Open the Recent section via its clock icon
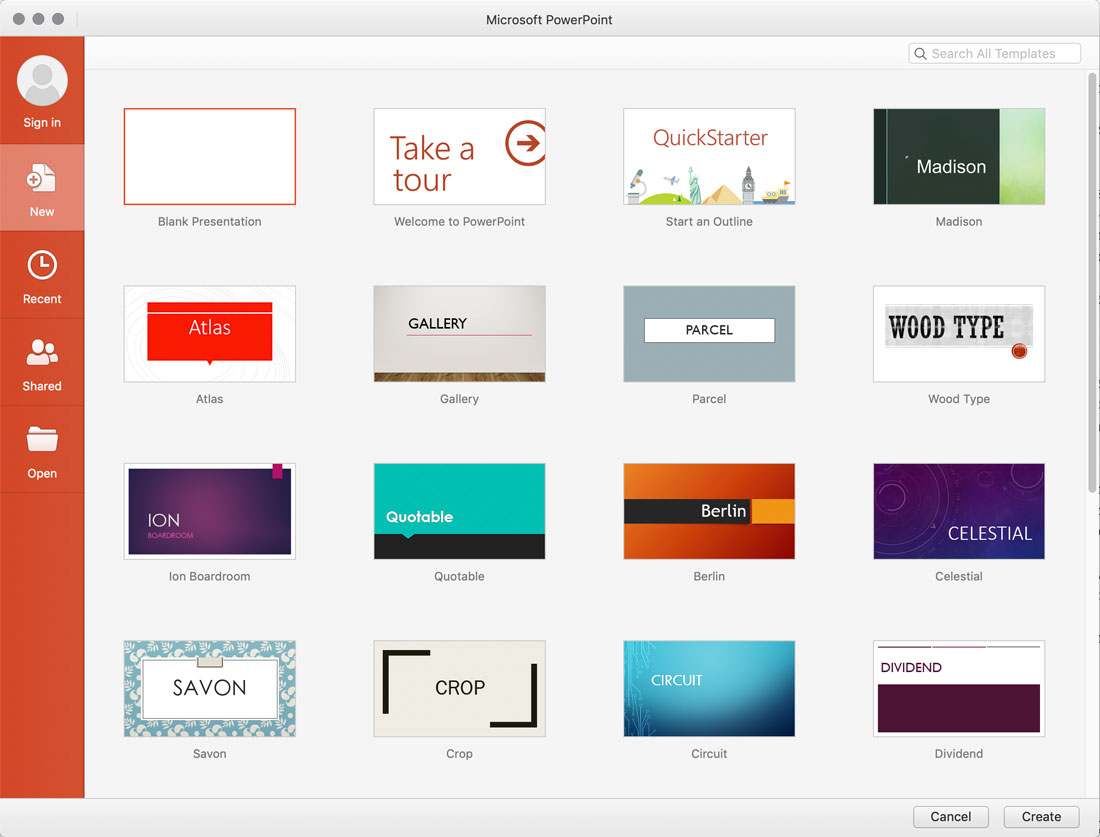The height and width of the screenshot is (837, 1100). tap(41, 265)
